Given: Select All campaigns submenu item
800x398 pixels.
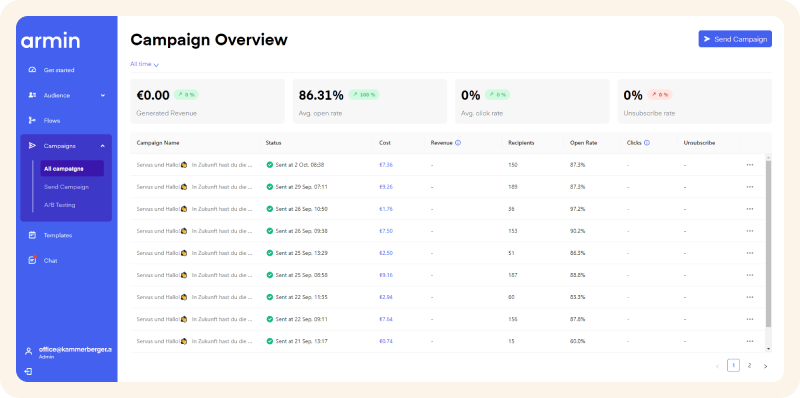Looking at the screenshot, I should (x=72, y=168).
